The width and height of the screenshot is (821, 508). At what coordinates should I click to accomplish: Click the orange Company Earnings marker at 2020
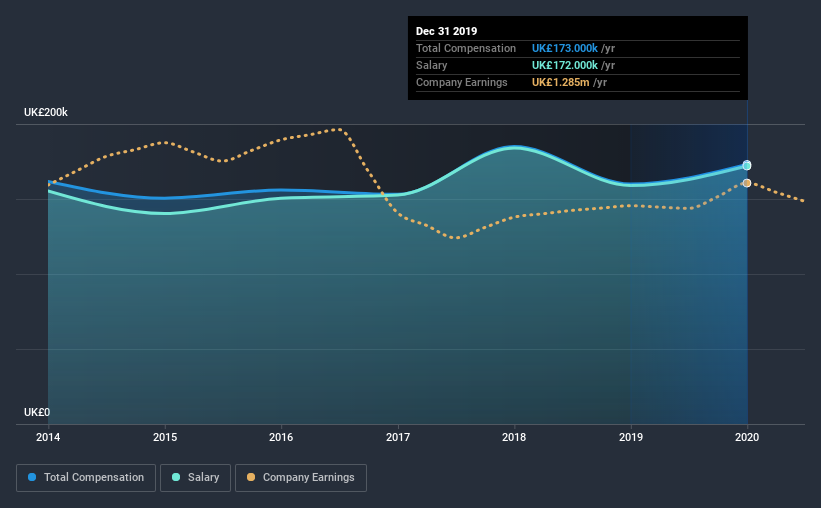(x=747, y=183)
